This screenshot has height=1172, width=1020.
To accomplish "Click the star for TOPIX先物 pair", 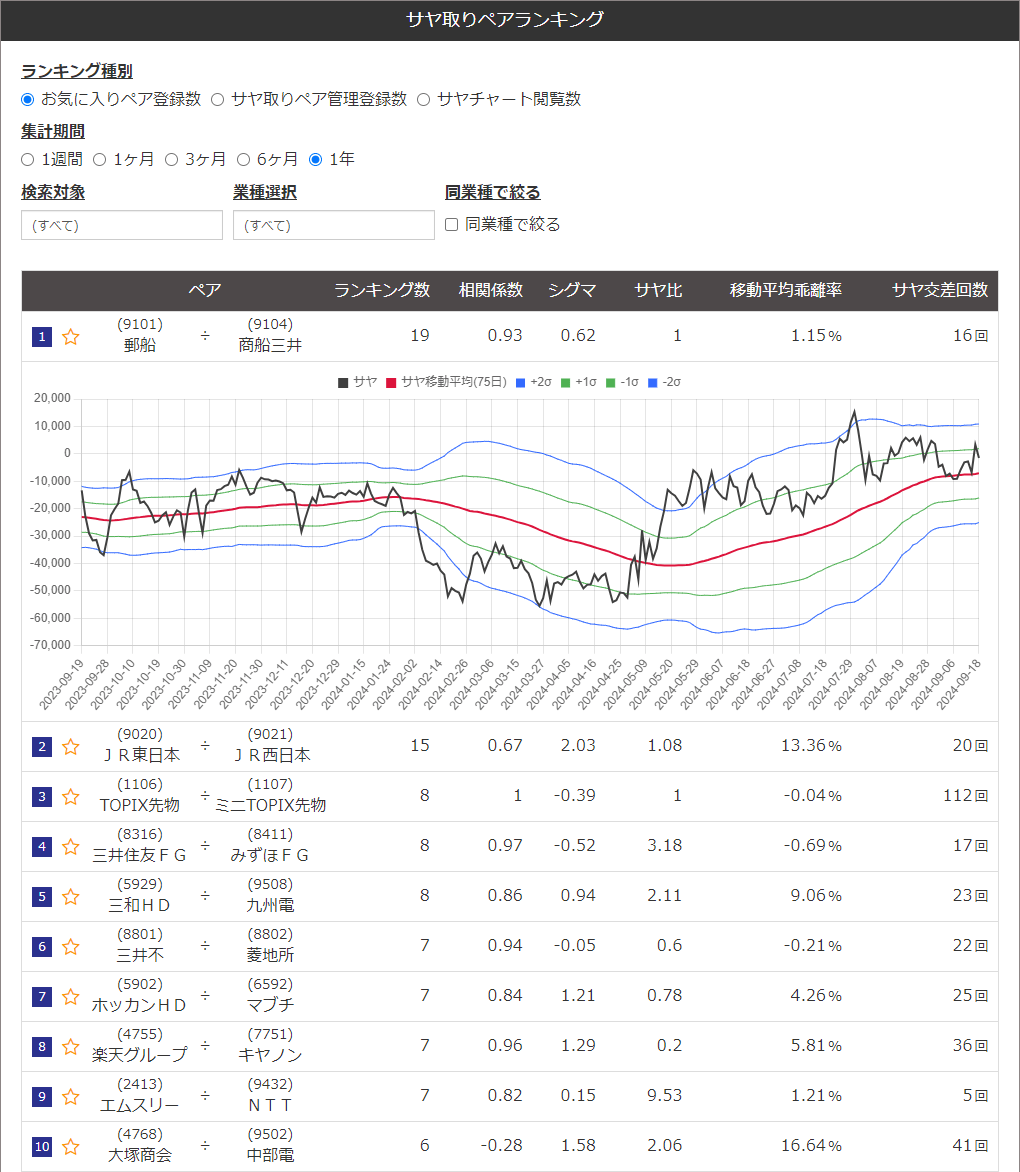I will (x=71, y=797).
